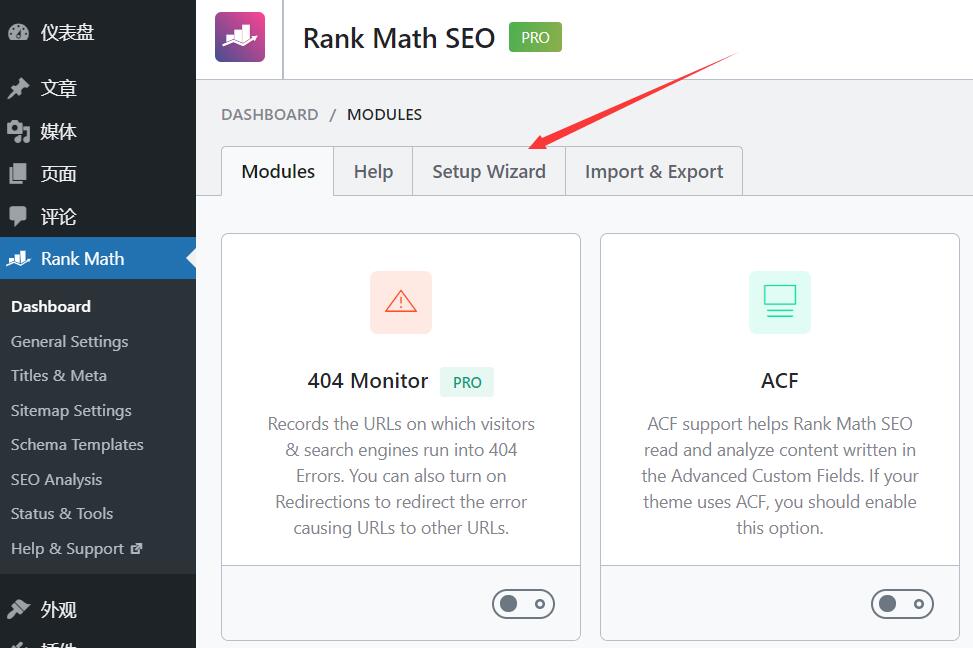Enable the ACF module switch
Viewport: 973px width, 648px height.
[902, 604]
